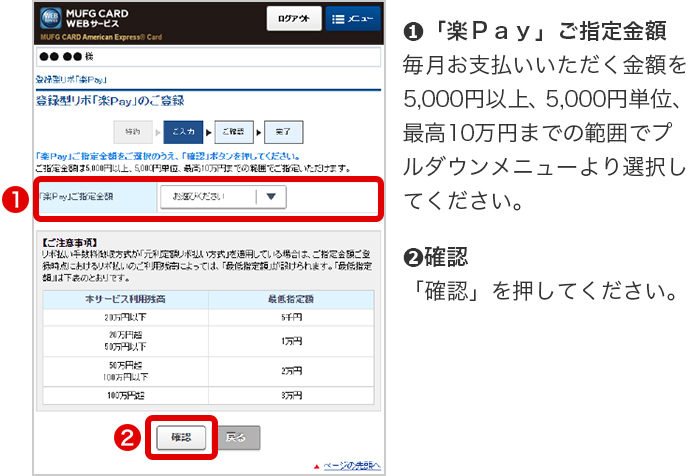This screenshot has height=476, width=690.
Task: Click the red triangle page-top icon
Action: 316,466
